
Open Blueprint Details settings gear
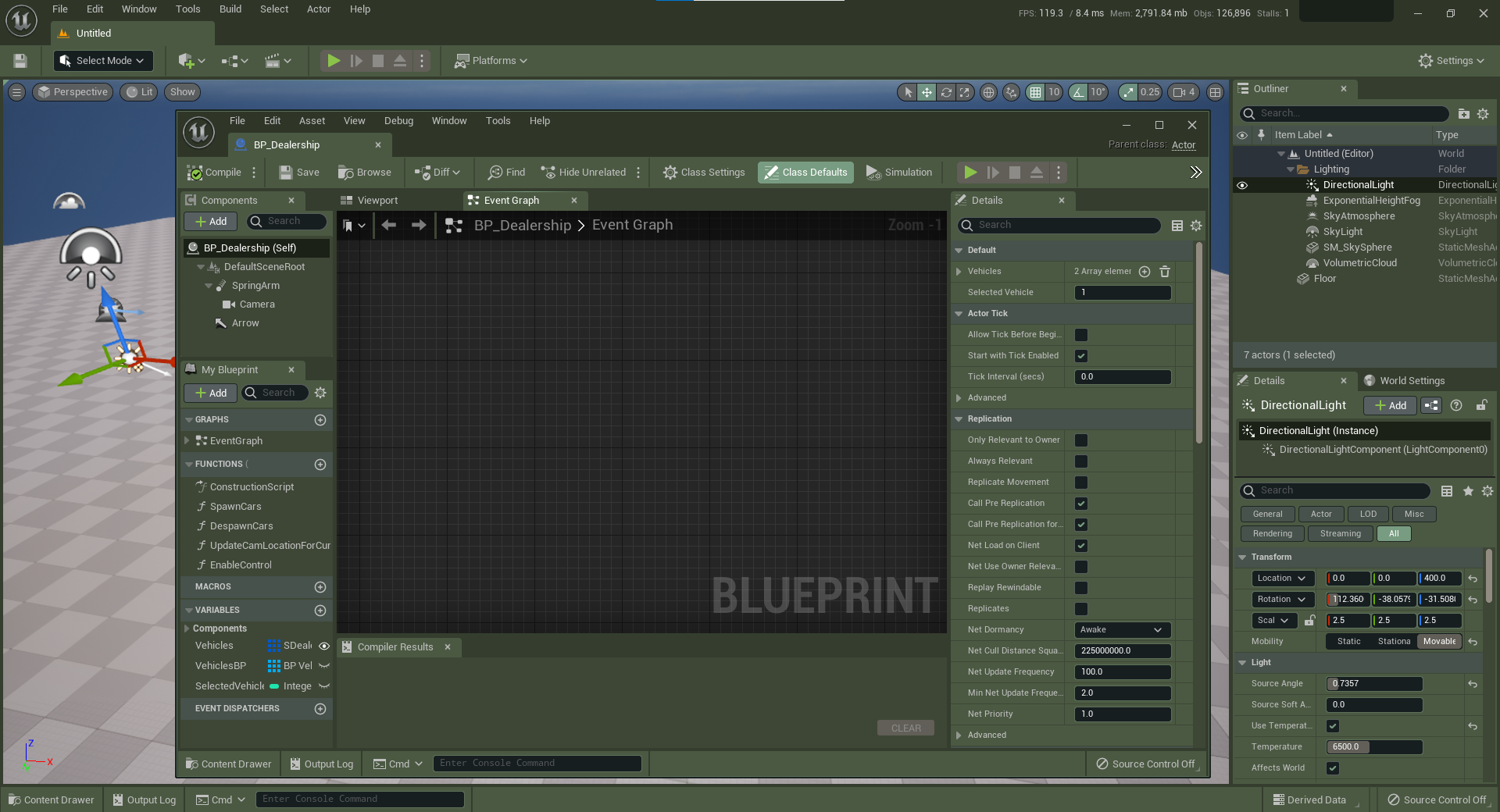point(1196,226)
